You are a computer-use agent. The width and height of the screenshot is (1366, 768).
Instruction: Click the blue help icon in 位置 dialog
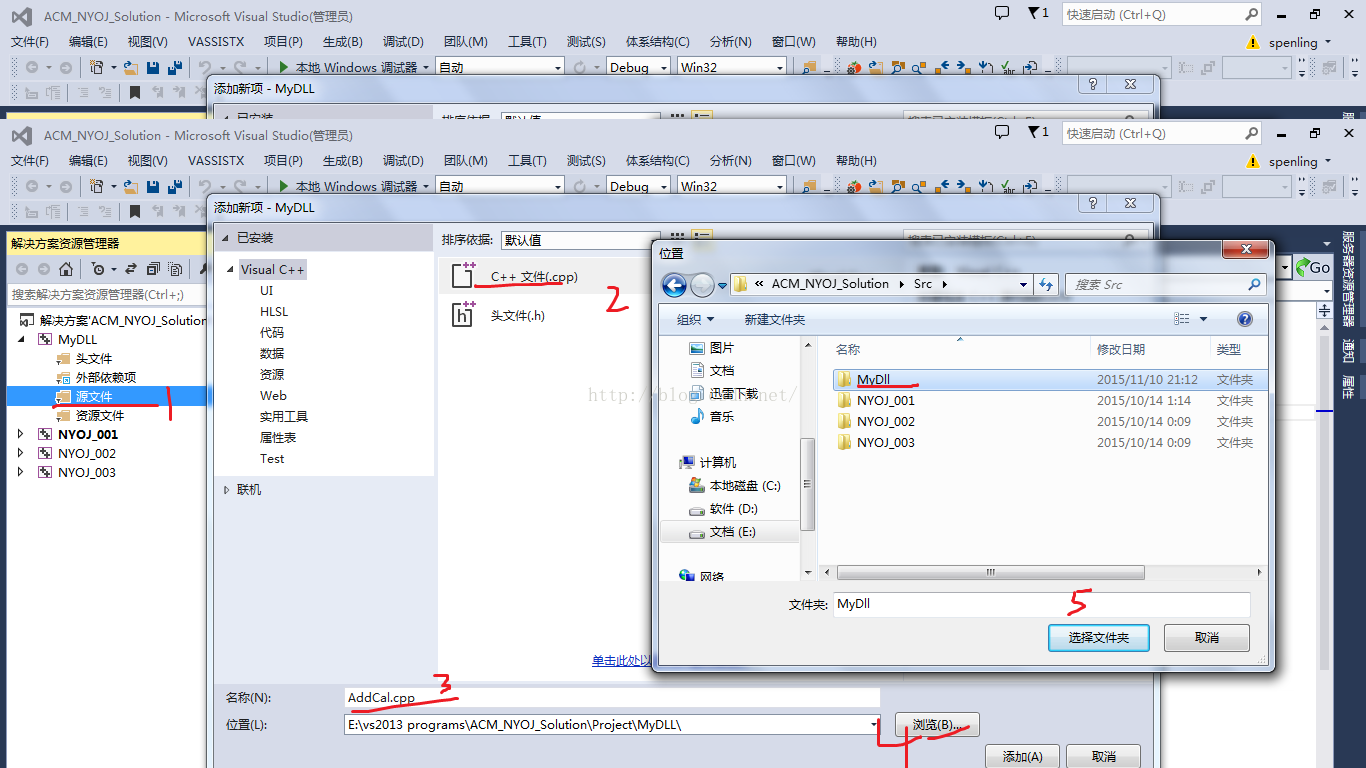click(1245, 319)
